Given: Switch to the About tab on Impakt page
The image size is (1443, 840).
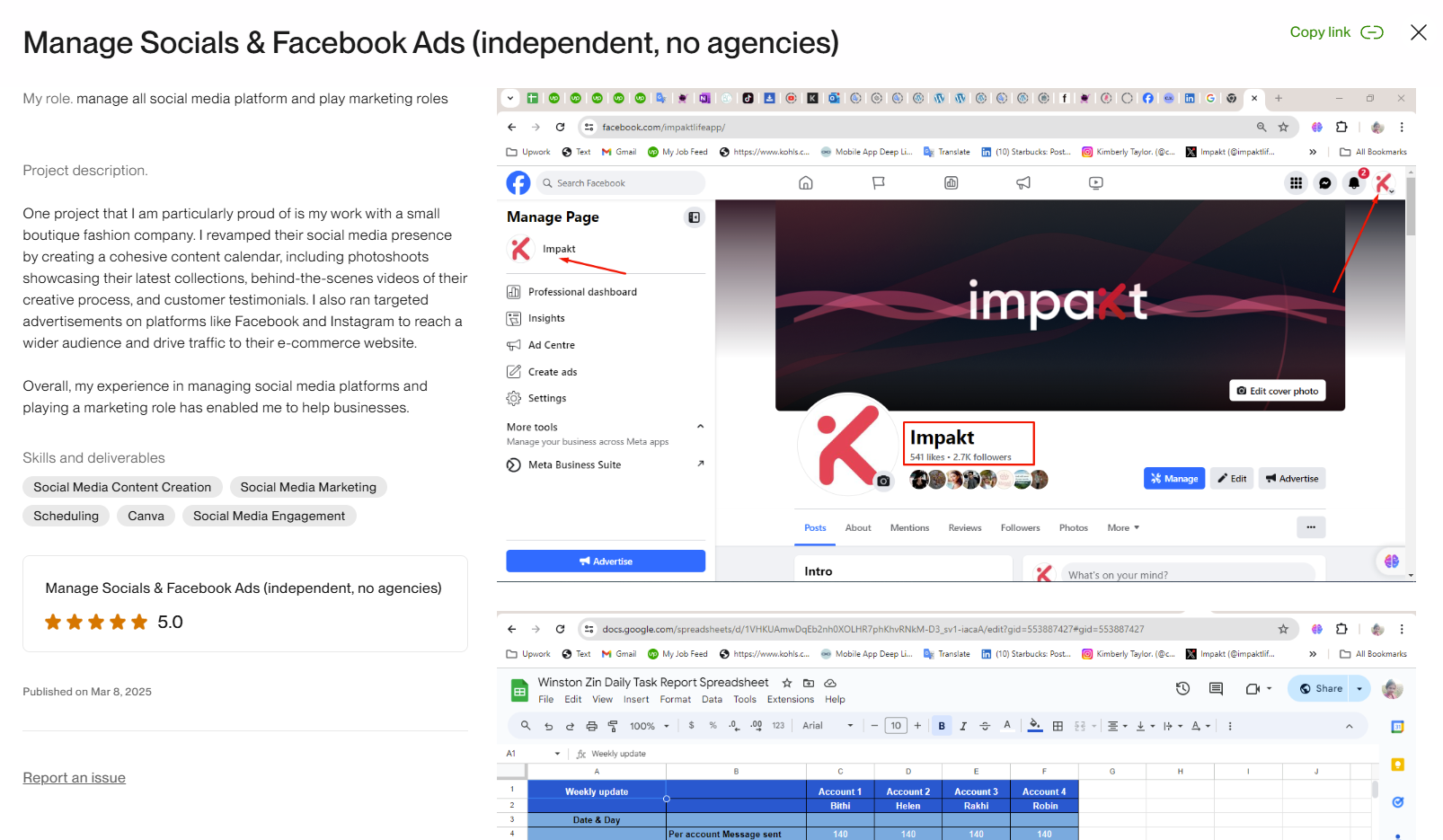Looking at the screenshot, I should [858, 528].
